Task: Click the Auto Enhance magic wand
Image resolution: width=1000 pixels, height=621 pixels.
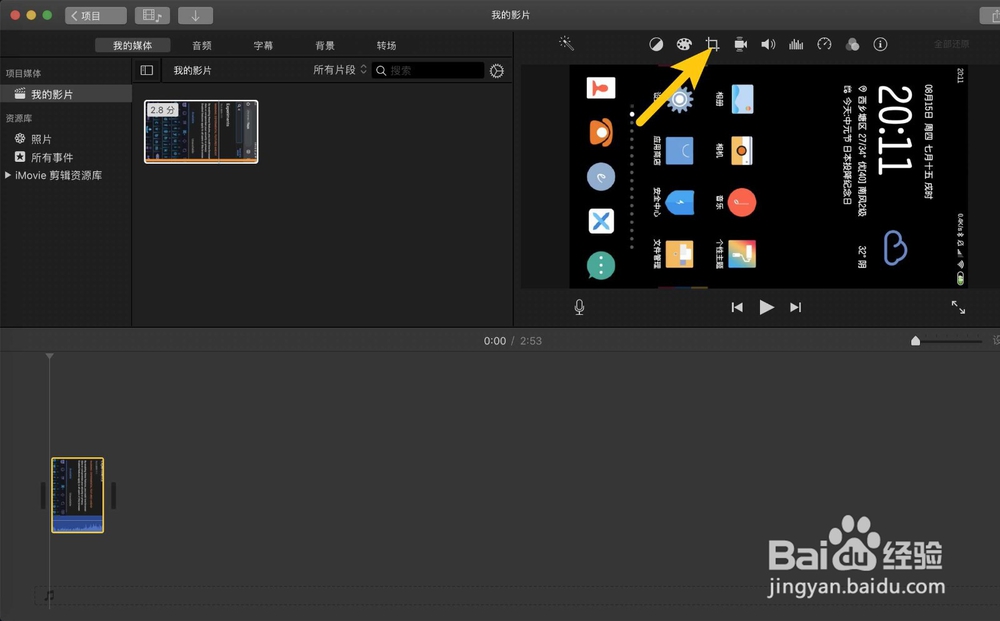Action: click(x=566, y=44)
